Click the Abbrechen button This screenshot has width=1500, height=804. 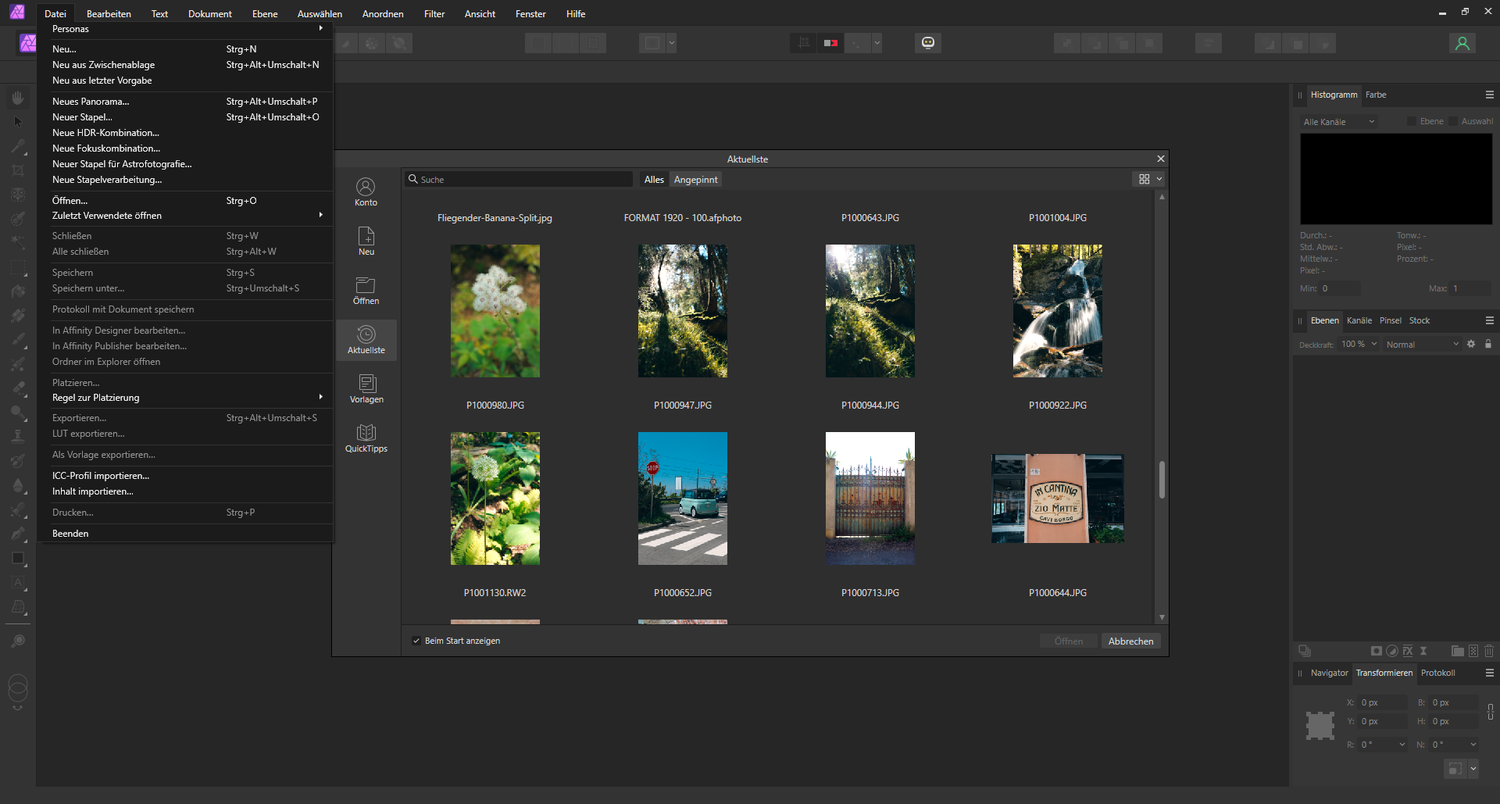pos(1131,641)
